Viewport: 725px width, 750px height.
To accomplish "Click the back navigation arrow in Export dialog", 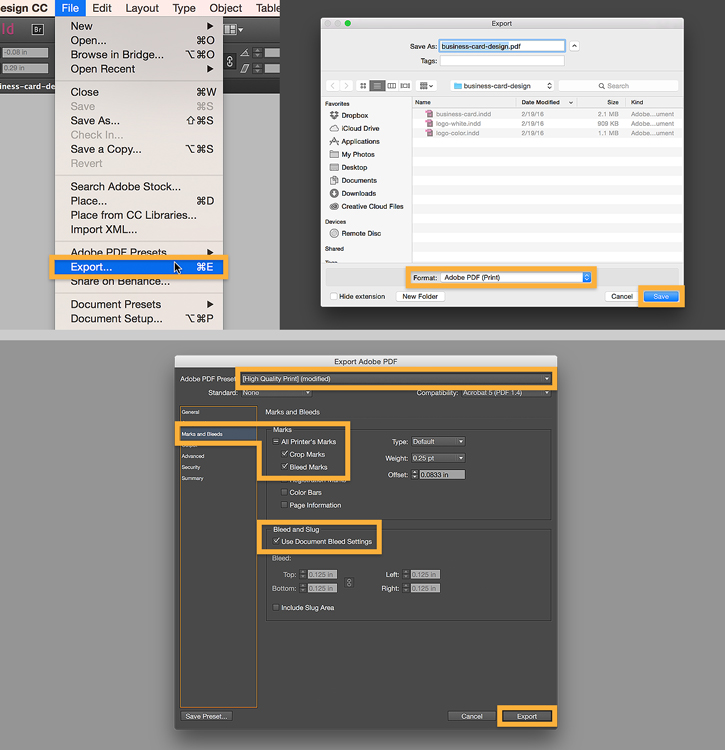I will click(333, 86).
